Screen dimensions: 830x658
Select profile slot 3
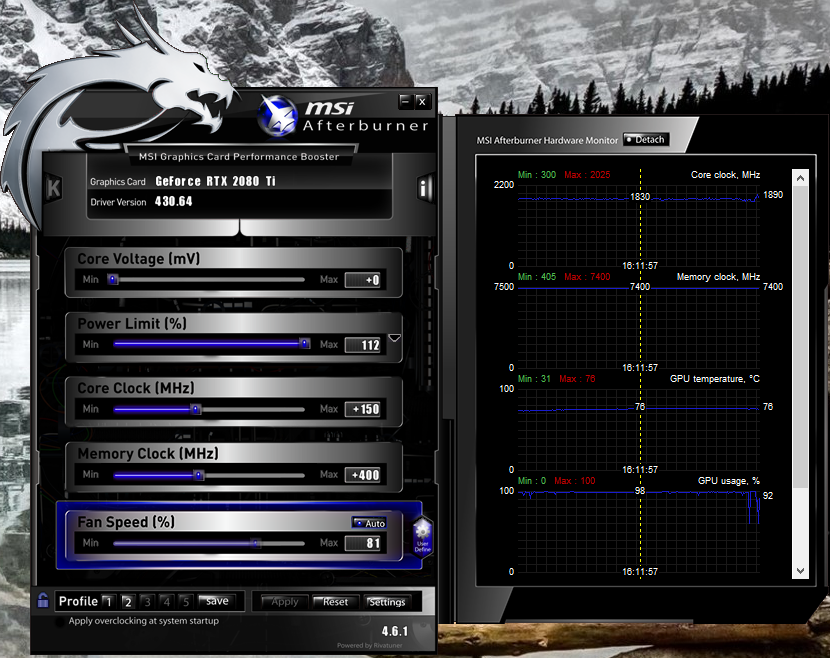coord(147,601)
